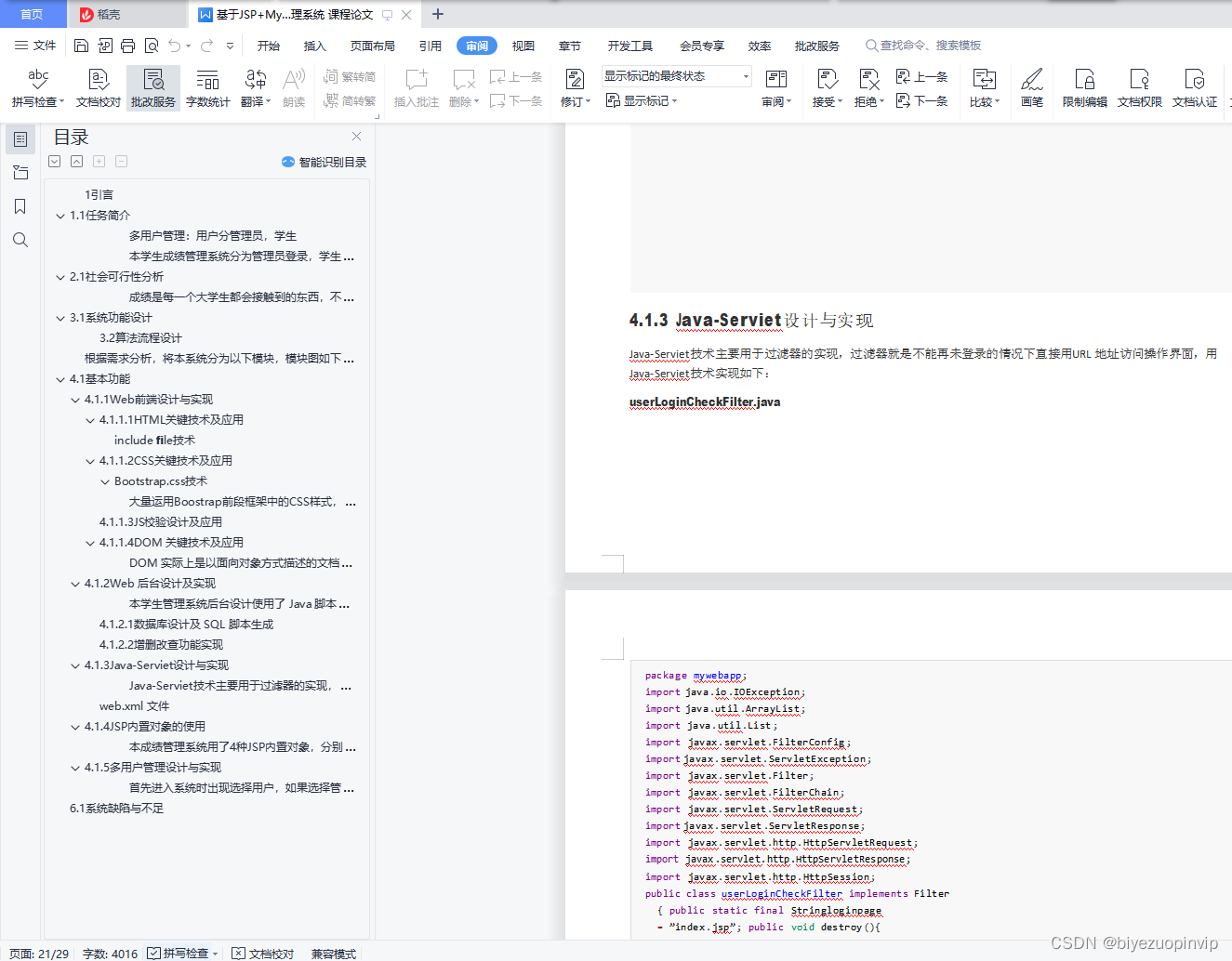Open restrict editing (限制编辑)

point(1085,88)
